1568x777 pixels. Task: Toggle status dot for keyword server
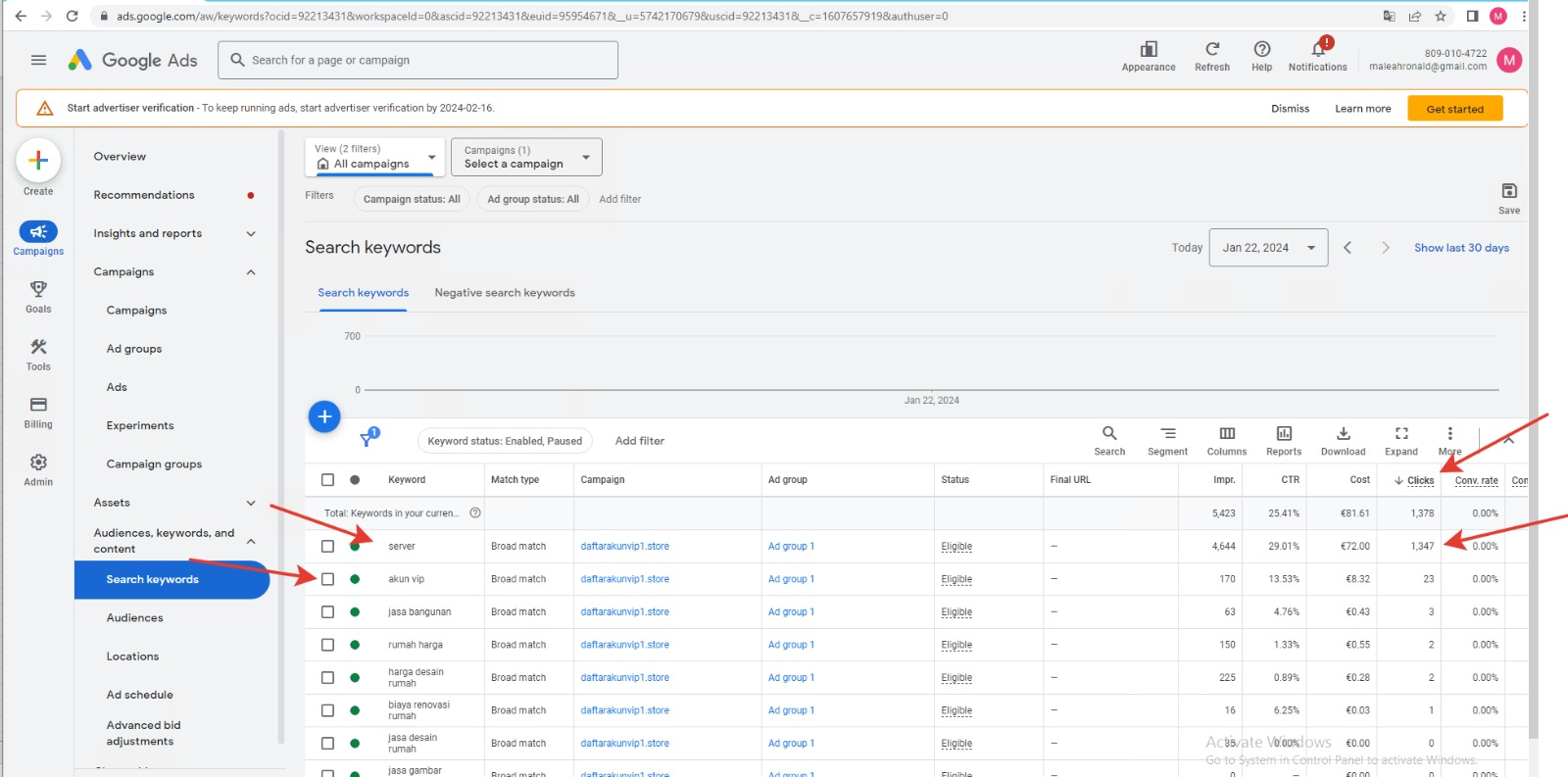(355, 547)
